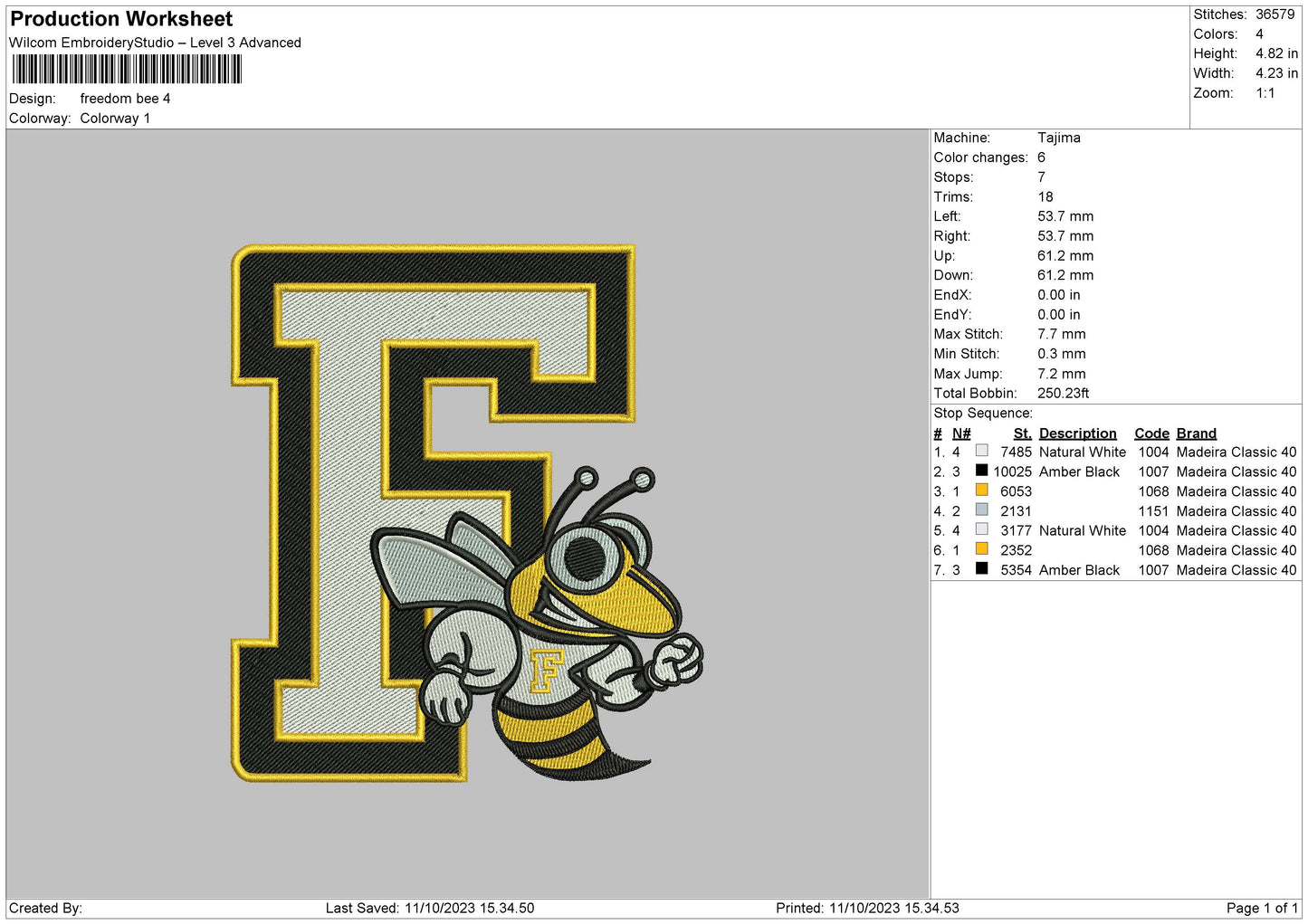
Task: Click the zoom value '1:1'
Action: coord(1265,93)
